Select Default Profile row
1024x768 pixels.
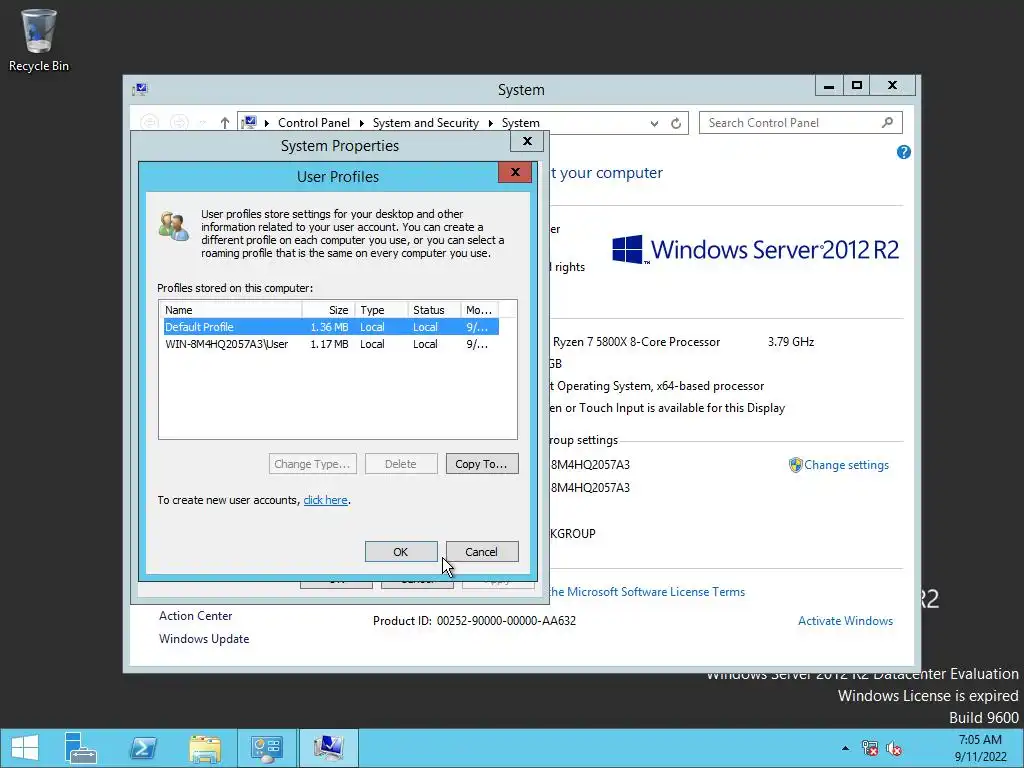pyautogui.click(x=331, y=327)
